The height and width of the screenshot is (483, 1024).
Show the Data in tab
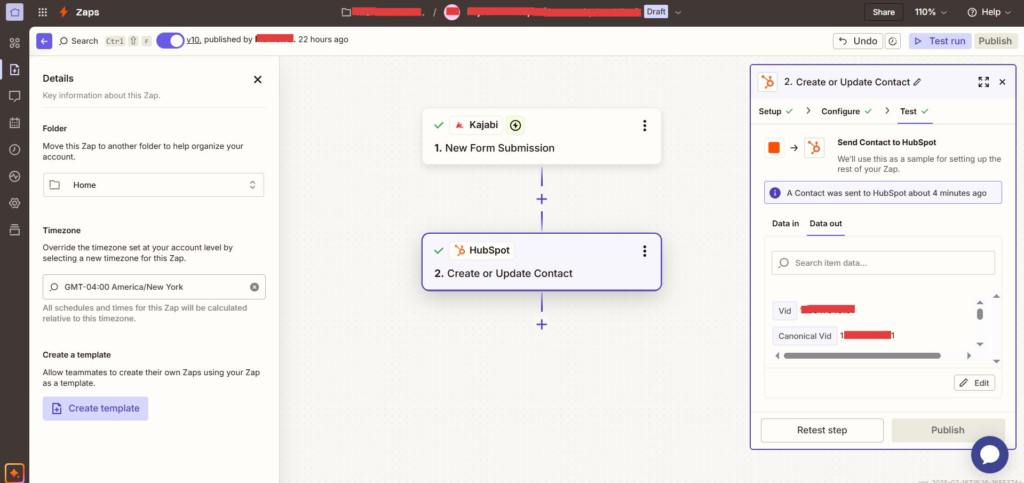point(785,223)
